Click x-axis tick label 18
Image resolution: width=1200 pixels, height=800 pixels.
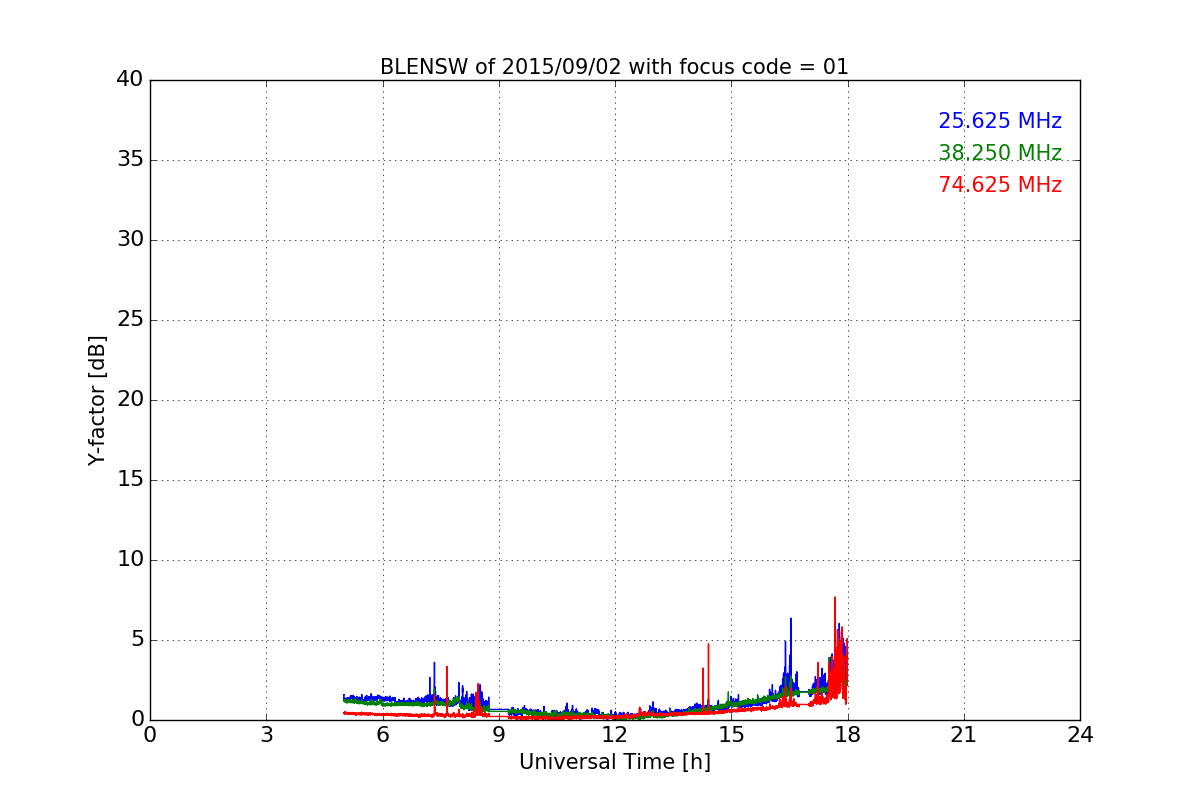pos(848,734)
